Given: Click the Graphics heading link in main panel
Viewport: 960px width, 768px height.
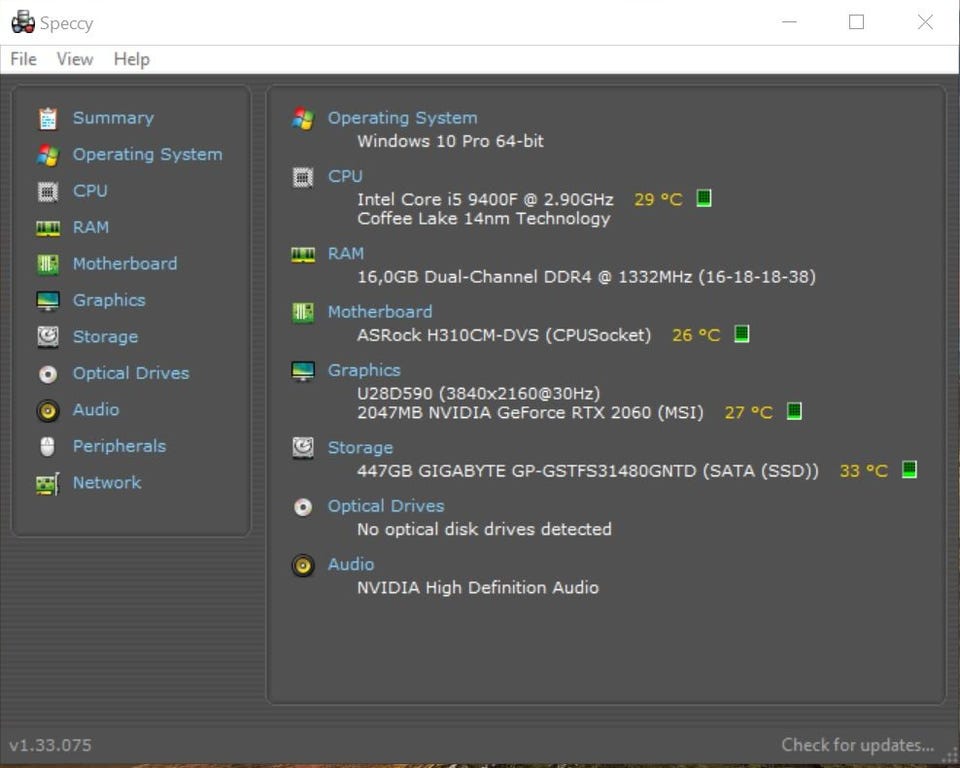Looking at the screenshot, I should 364,371.
